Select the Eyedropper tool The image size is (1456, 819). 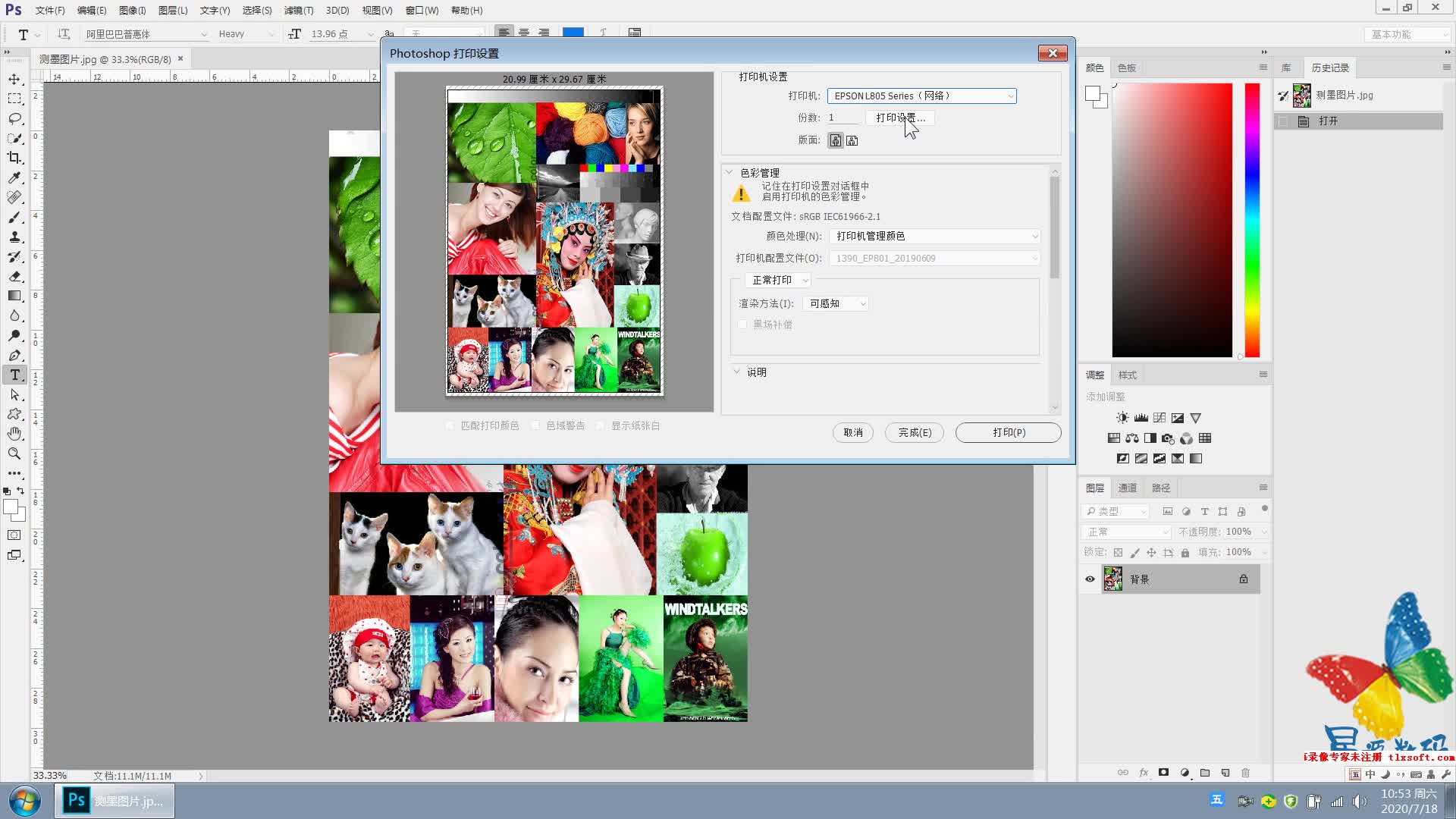point(14,177)
